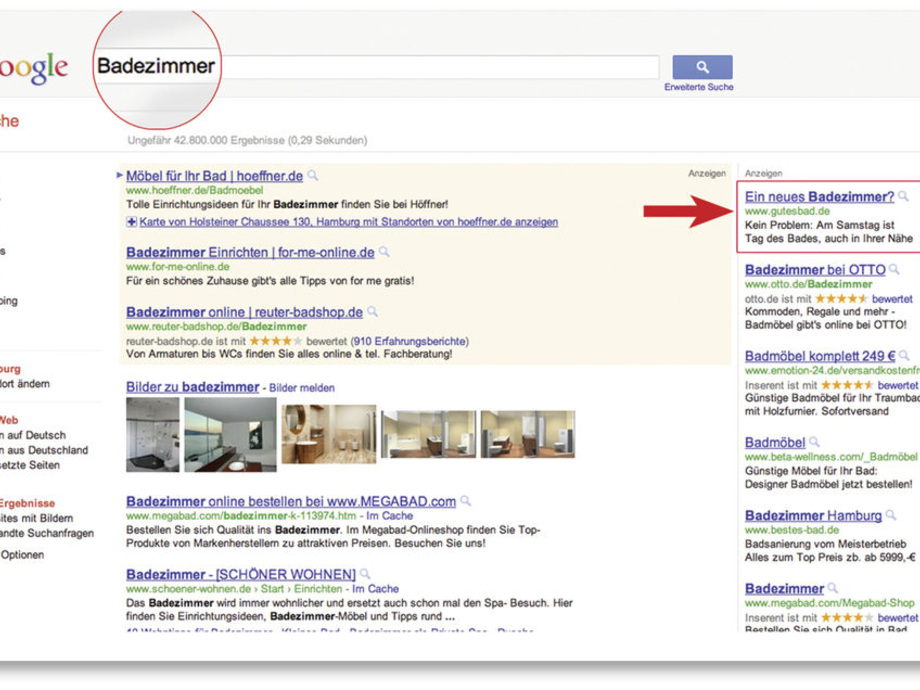
Task: Select 'Sites mit Bildern' sidebar option
Action: pyautogui.click(x=36, y=518)
